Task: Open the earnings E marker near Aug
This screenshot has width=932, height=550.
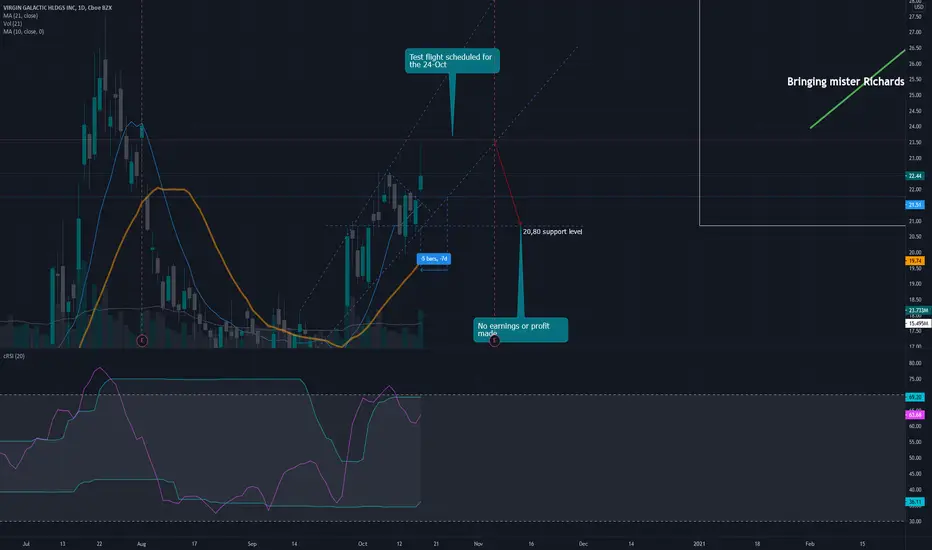Action: 141,341
